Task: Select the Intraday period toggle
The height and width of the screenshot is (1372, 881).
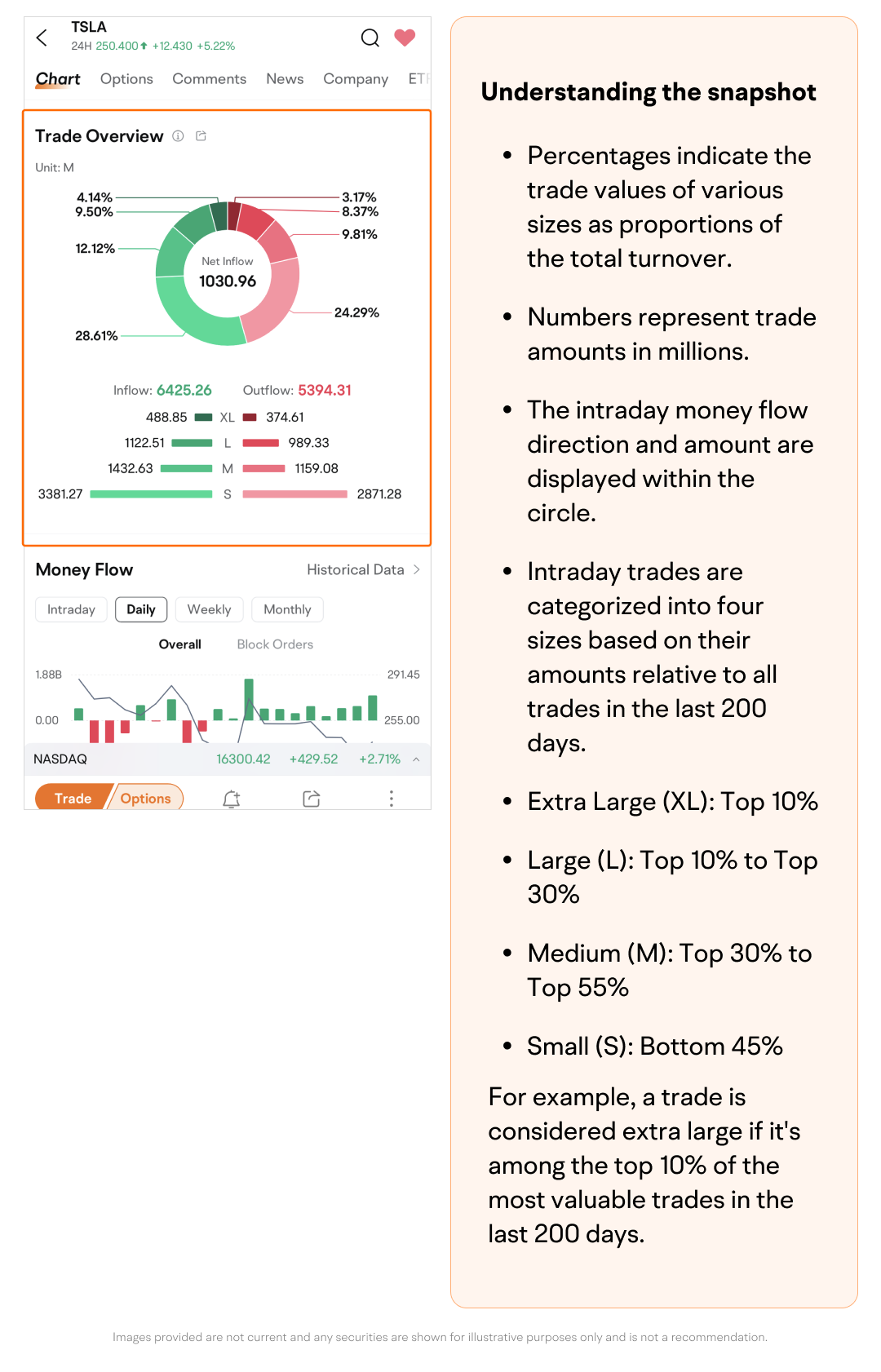Action: [x=71, y=609]
